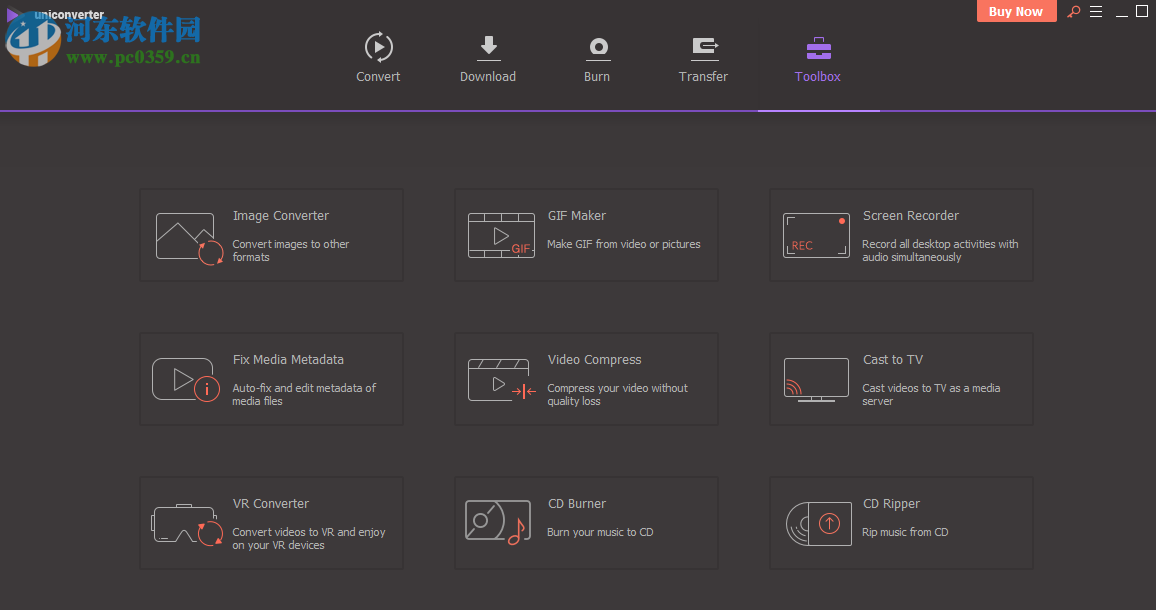Open the GIF Maker tool icon
Viewport: 1156px width, 610px height.
(500, 235)
